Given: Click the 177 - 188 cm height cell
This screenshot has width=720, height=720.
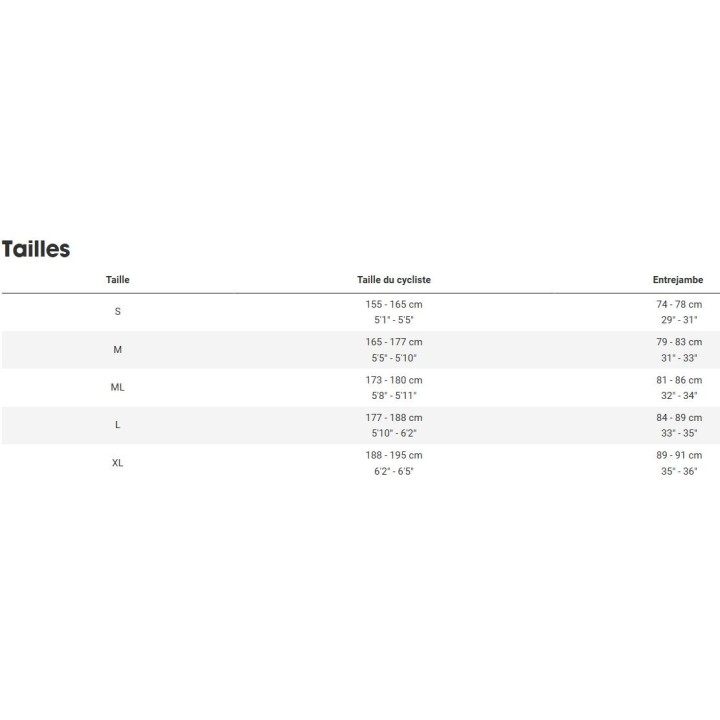Looking at the screenshot, I should [393, 417].
